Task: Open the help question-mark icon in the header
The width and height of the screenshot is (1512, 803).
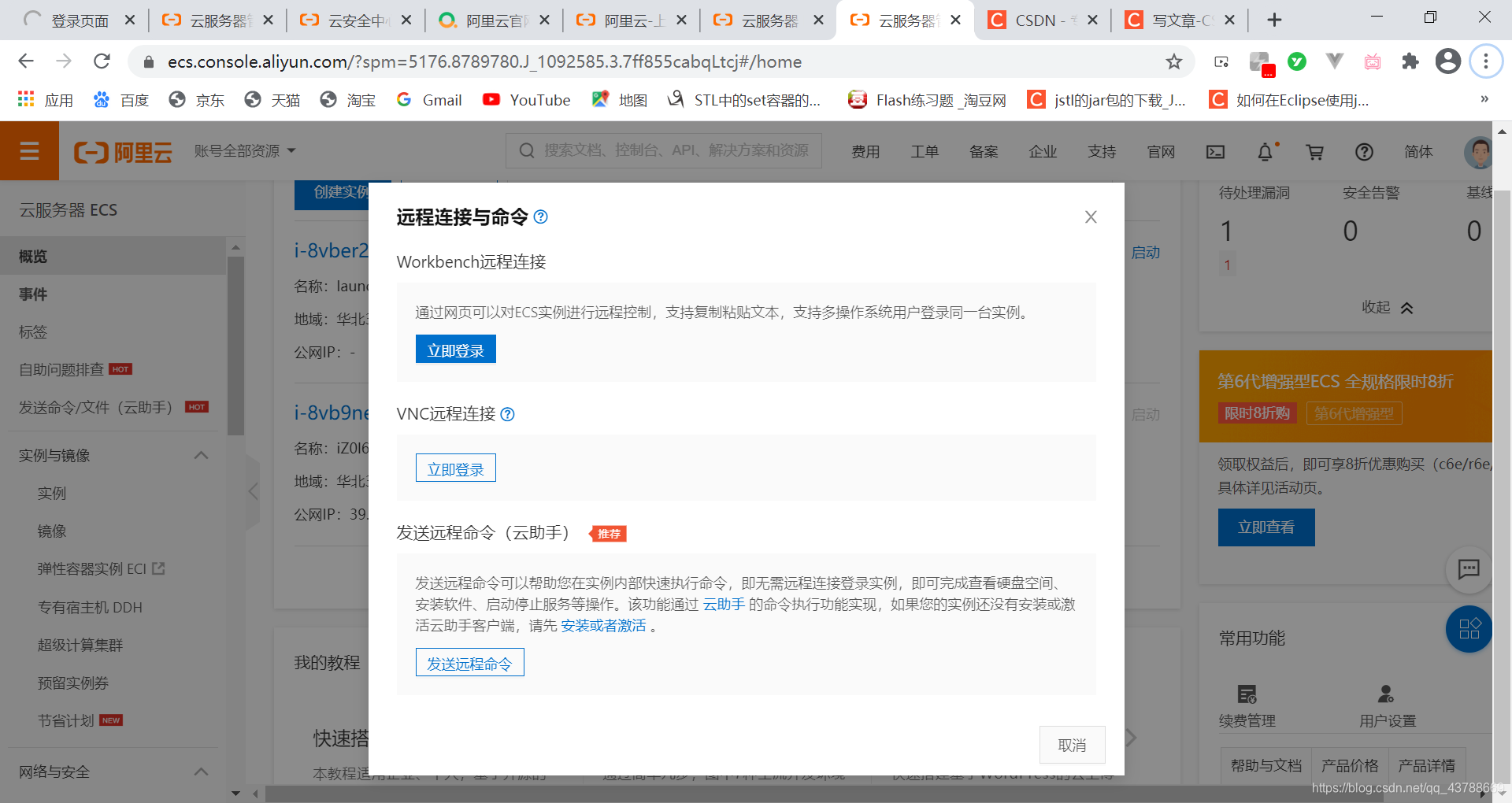Action: [x=1364, y=152]
